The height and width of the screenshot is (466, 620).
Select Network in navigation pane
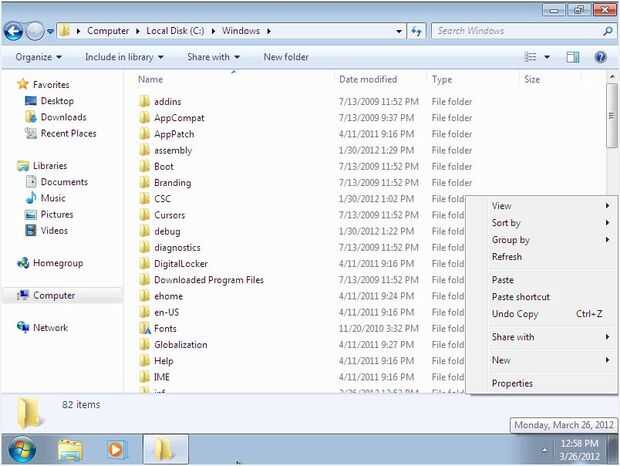click(x=50, y=328)
